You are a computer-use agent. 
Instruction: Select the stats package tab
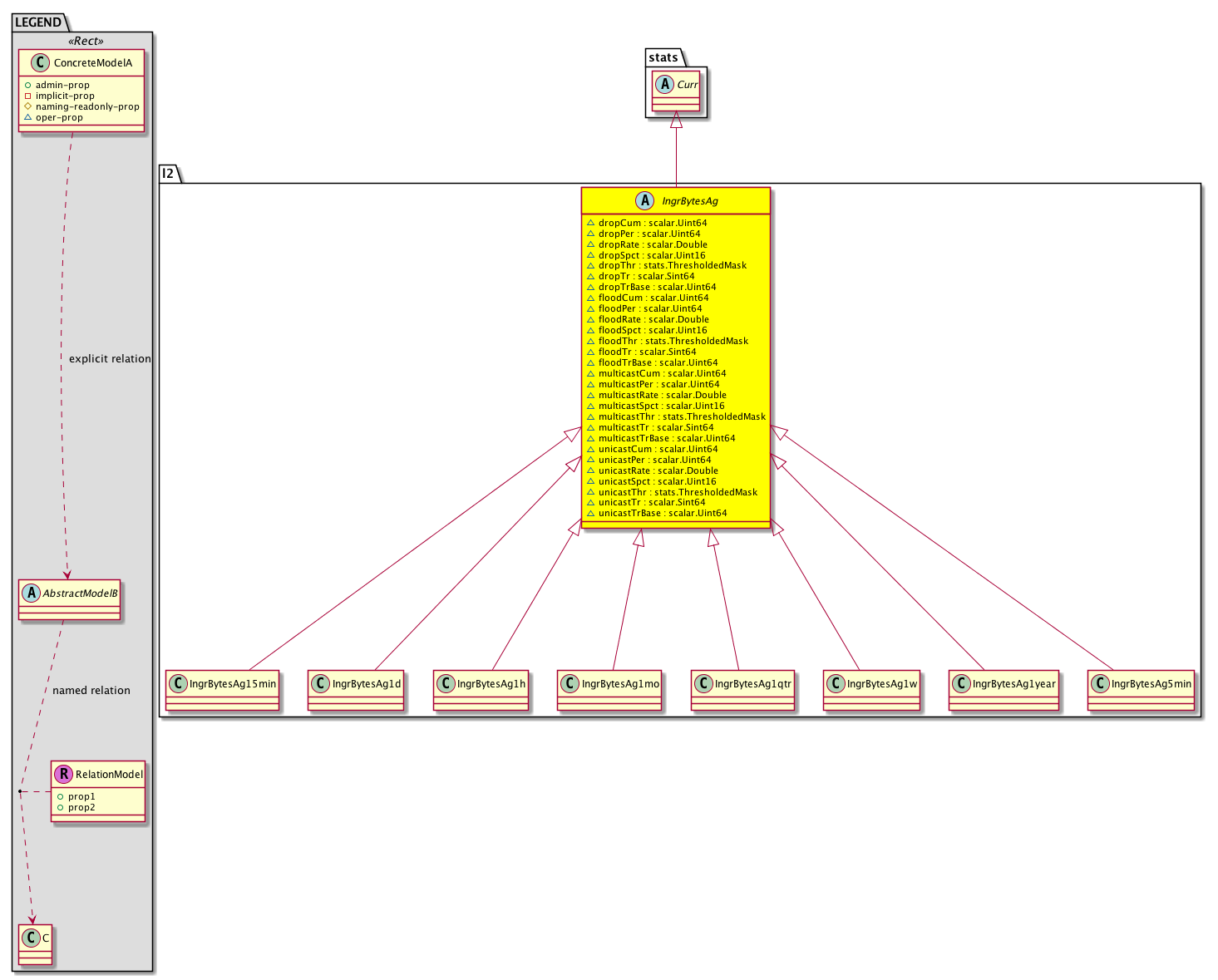pos(663,57)
